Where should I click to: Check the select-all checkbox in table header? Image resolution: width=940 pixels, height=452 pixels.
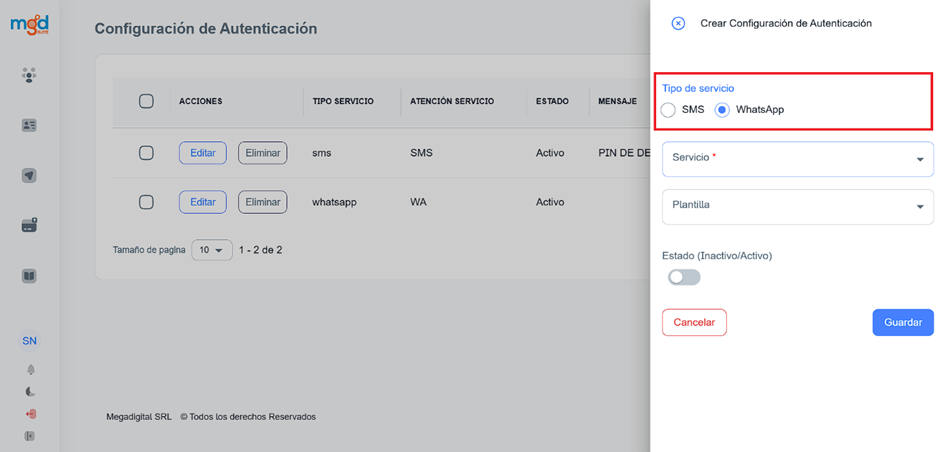point(146,101)
